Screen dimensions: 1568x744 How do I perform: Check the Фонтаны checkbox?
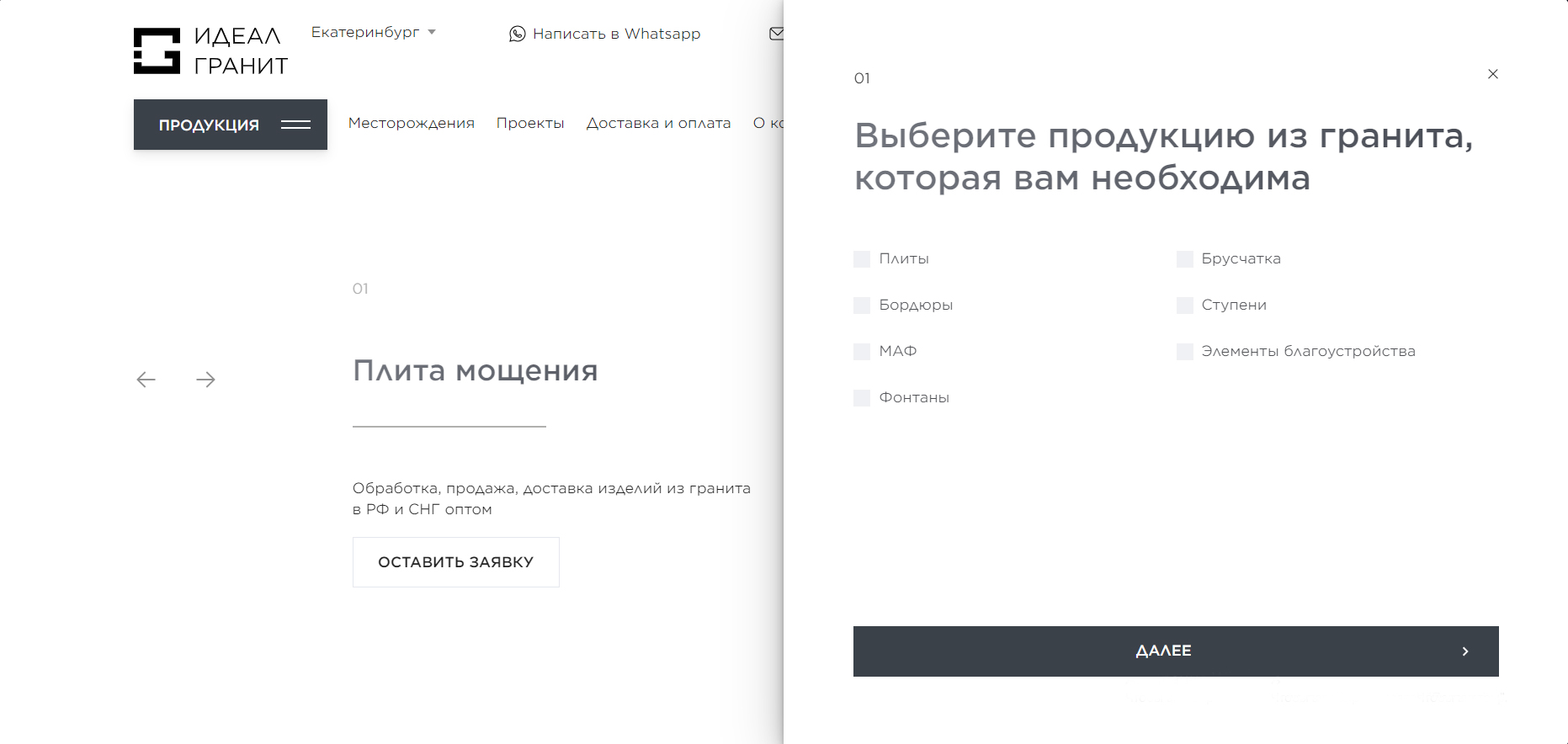[x=862, y=398]
